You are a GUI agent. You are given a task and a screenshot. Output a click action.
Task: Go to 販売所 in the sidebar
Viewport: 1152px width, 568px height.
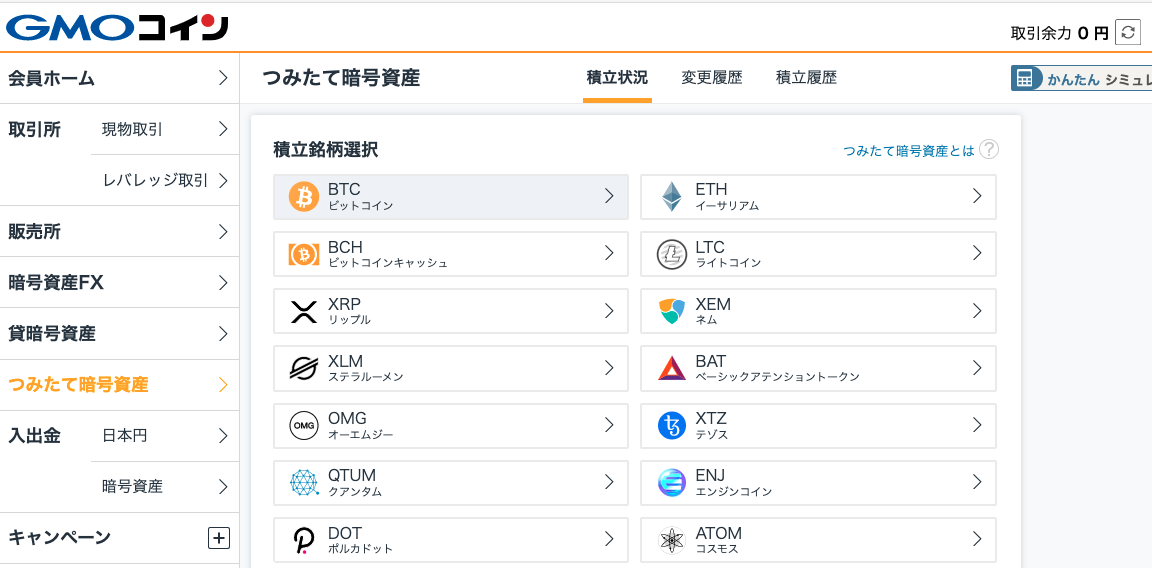119,231
